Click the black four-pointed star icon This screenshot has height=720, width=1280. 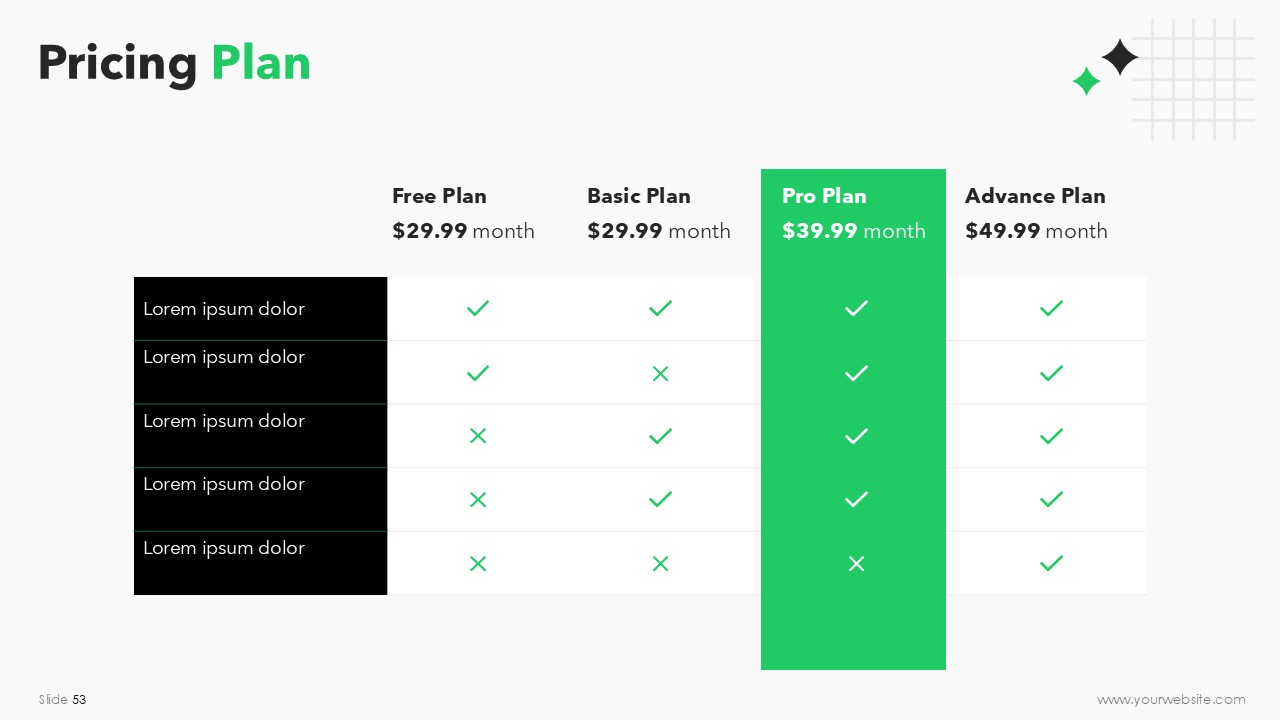click(x=1120, y=57)
